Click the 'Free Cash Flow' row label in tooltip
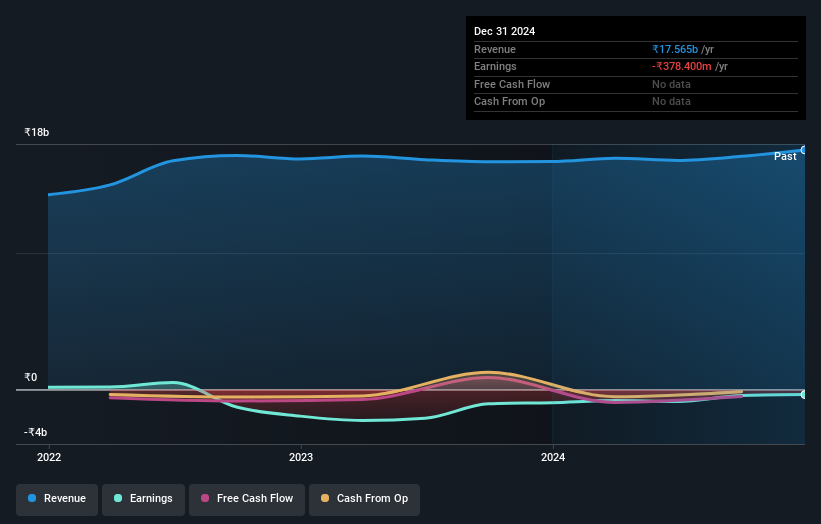Screen dimensions: 821x524 click(512, 84)
